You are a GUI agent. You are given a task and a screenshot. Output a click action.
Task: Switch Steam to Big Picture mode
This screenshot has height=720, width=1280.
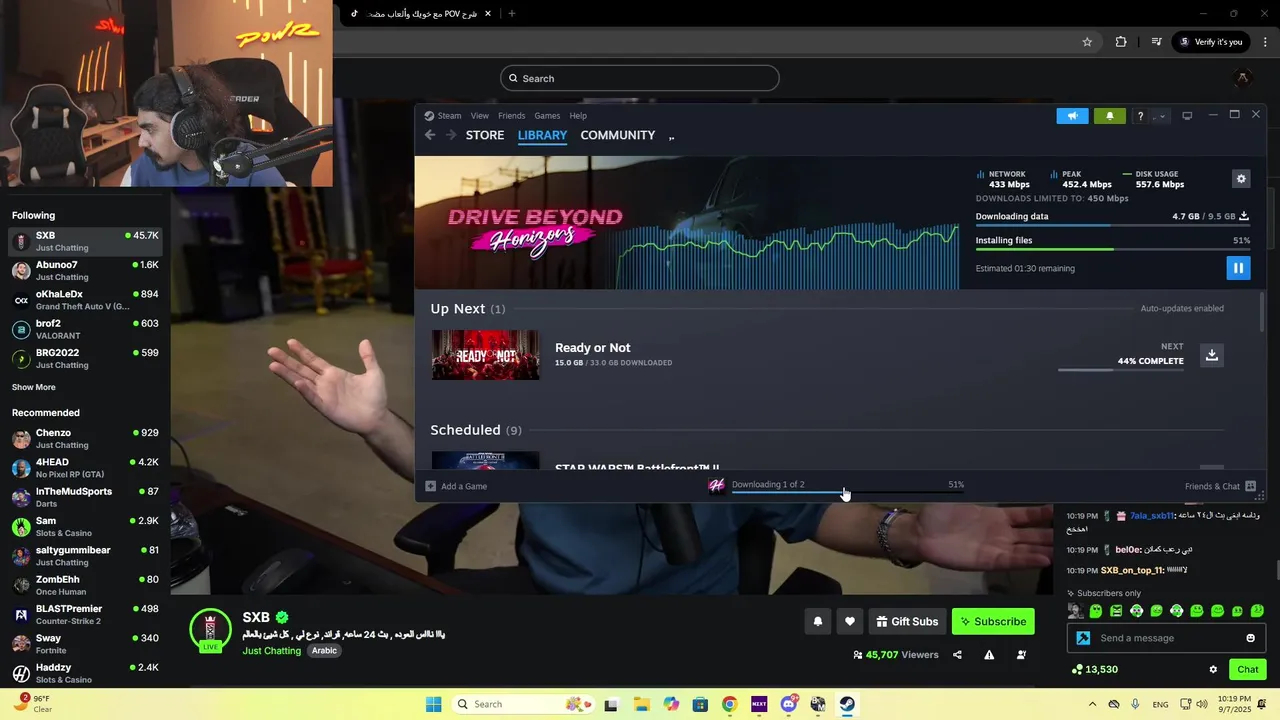coord(1187,116)
